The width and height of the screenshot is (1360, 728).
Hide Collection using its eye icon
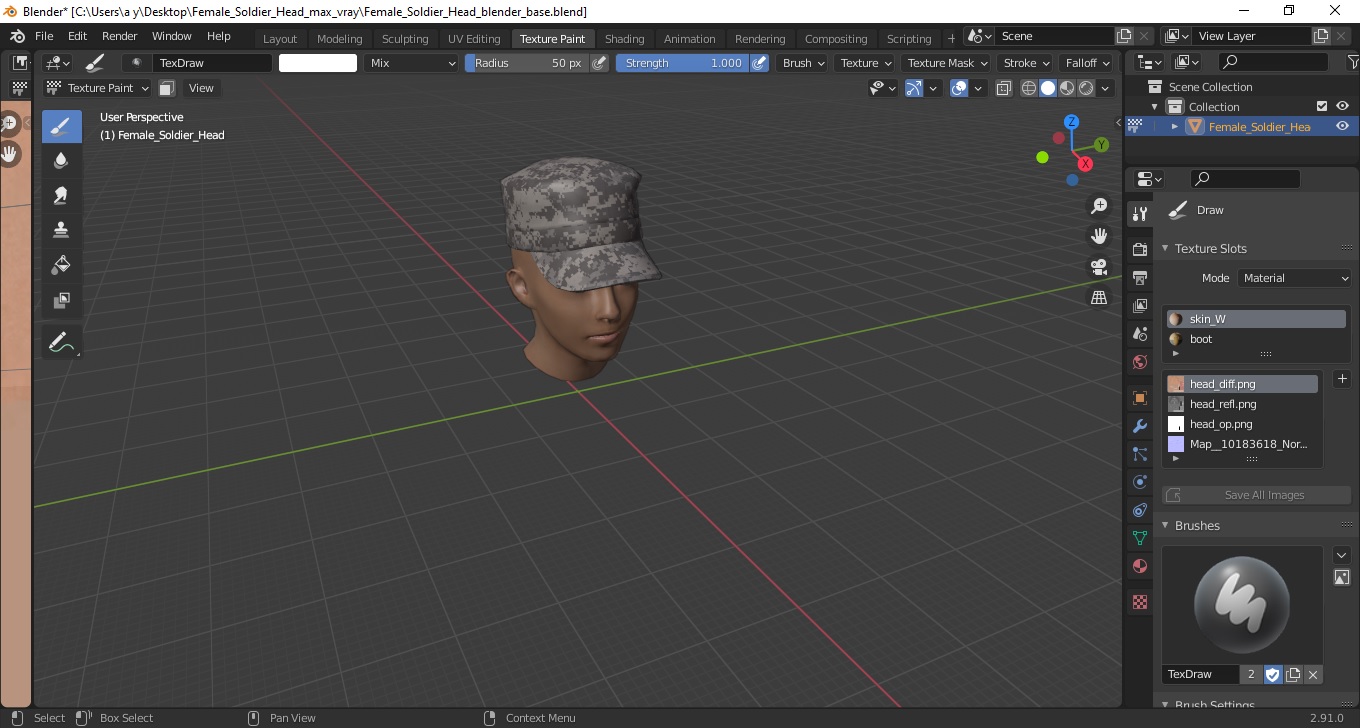[1343, 106]
